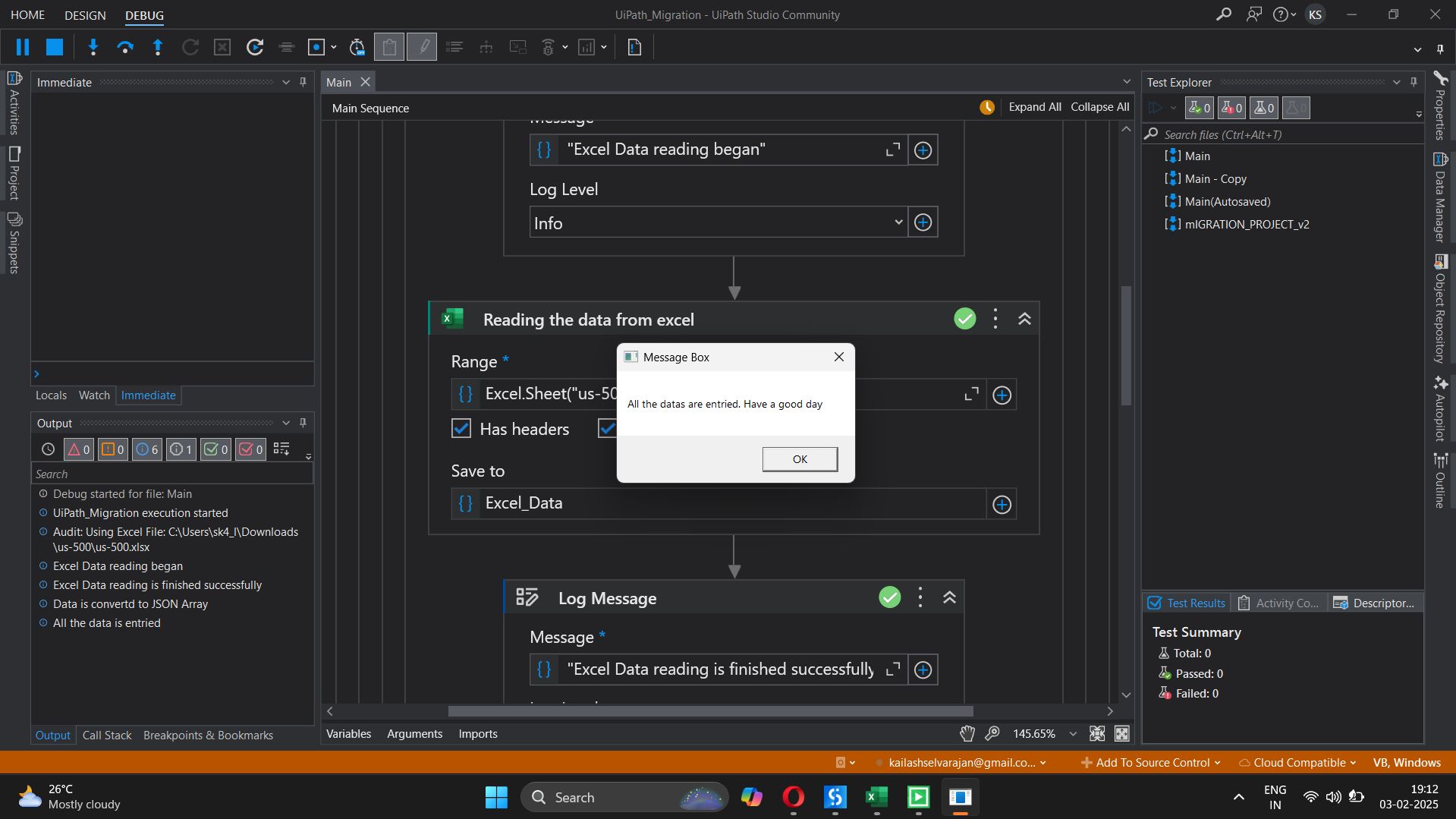Viewport: 1456px width, 819px height.
Task: Open the debug bug settings icon
Action: point(548,47)
